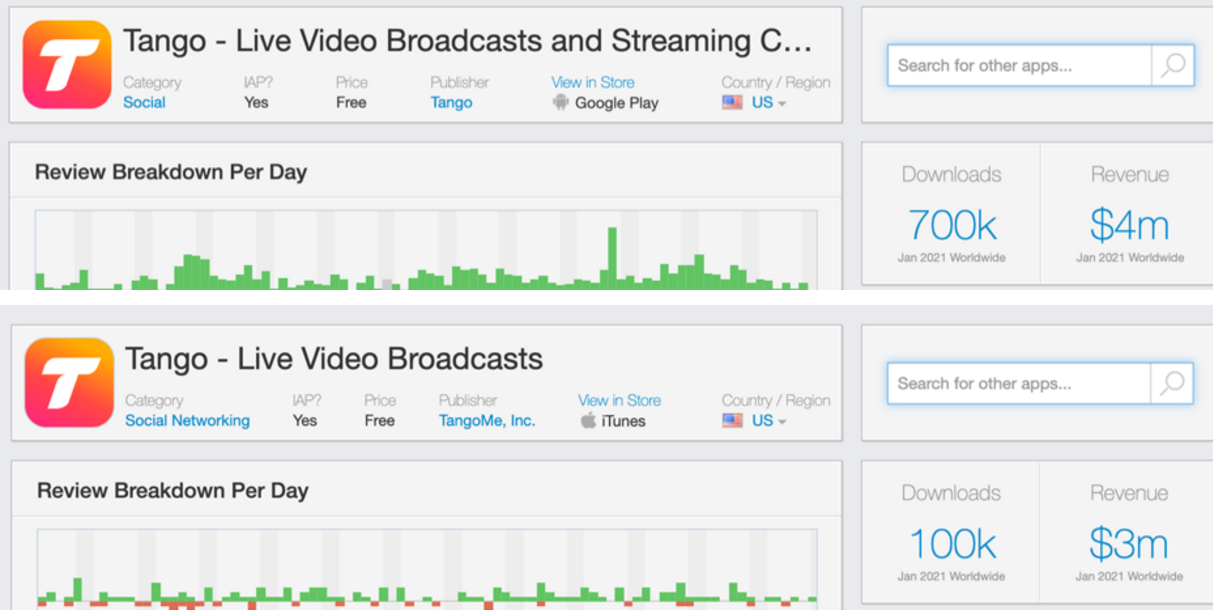
Task: Click View in Store above Google Play
Action: (x=592, y=82)
